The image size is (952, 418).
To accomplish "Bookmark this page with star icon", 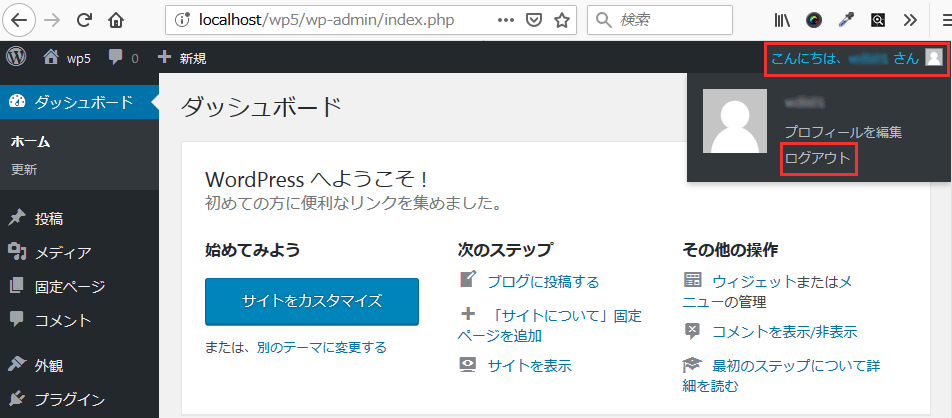I will coord(562,20).
